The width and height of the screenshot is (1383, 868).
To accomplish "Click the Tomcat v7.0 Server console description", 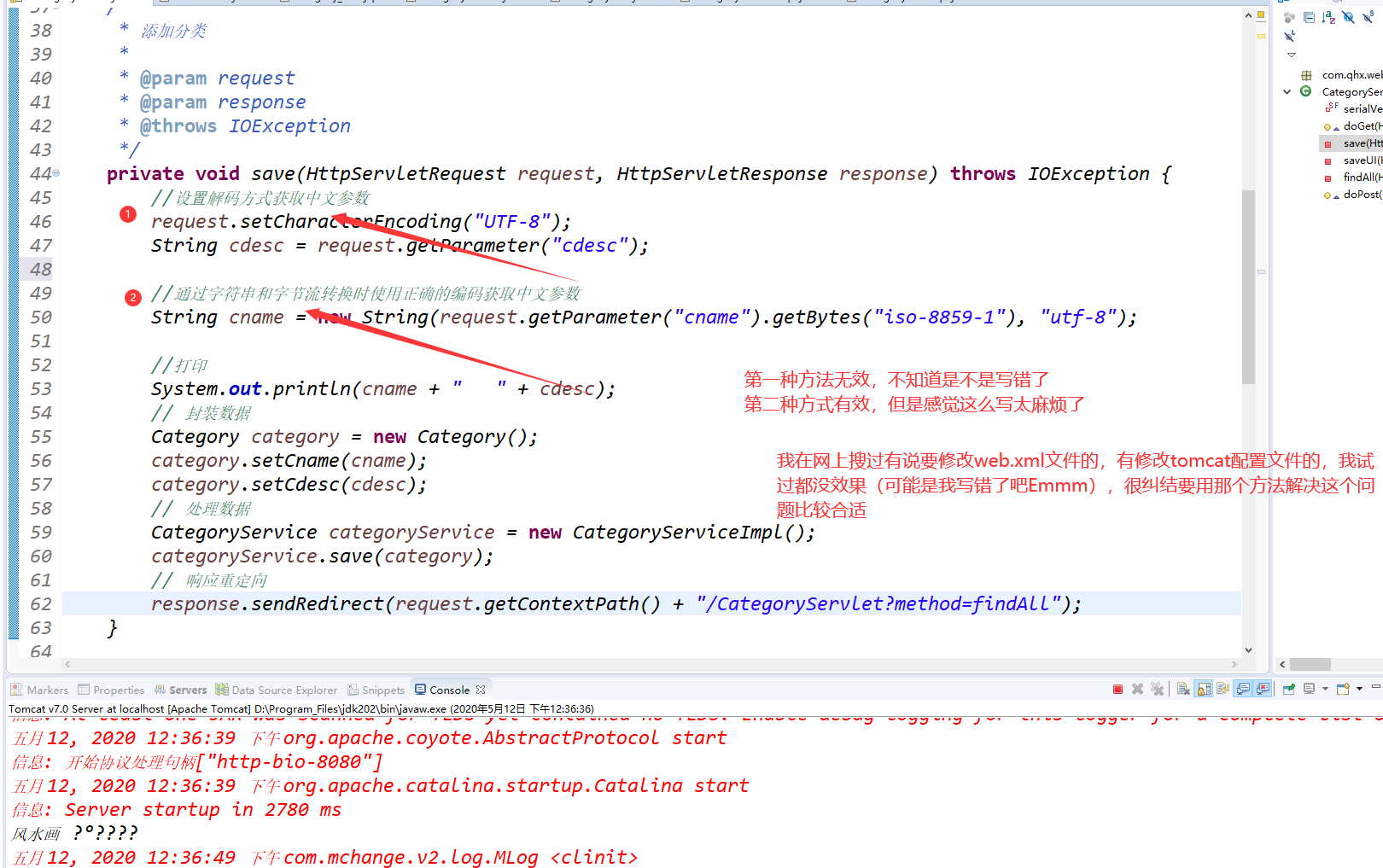I will click(x=301, y=708).
